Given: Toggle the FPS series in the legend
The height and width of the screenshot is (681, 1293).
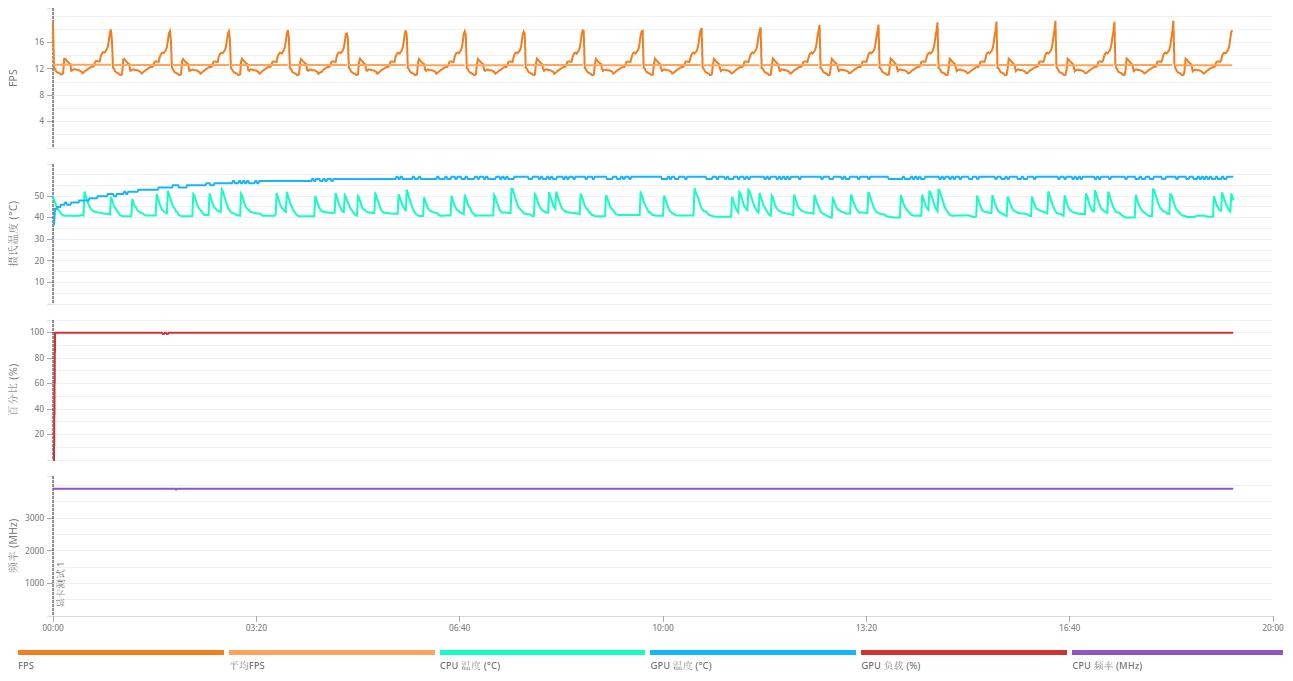Looking at the screenshot, I should pos(120,659).
